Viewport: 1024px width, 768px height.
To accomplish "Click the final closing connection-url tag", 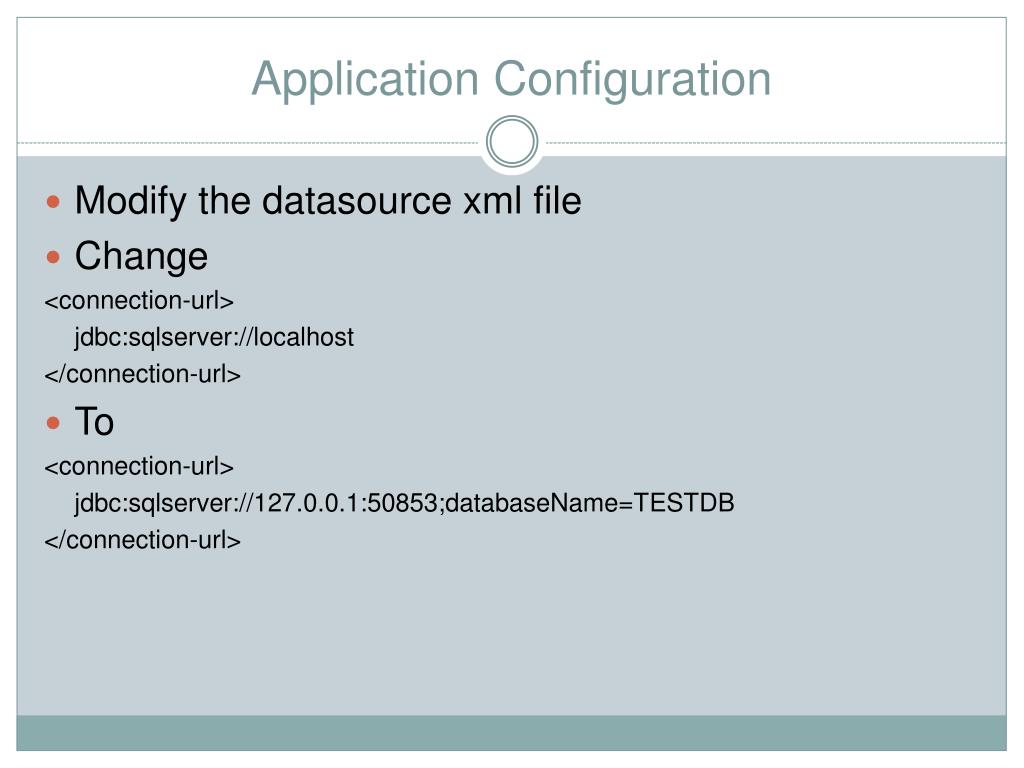I will coord(142,540).
